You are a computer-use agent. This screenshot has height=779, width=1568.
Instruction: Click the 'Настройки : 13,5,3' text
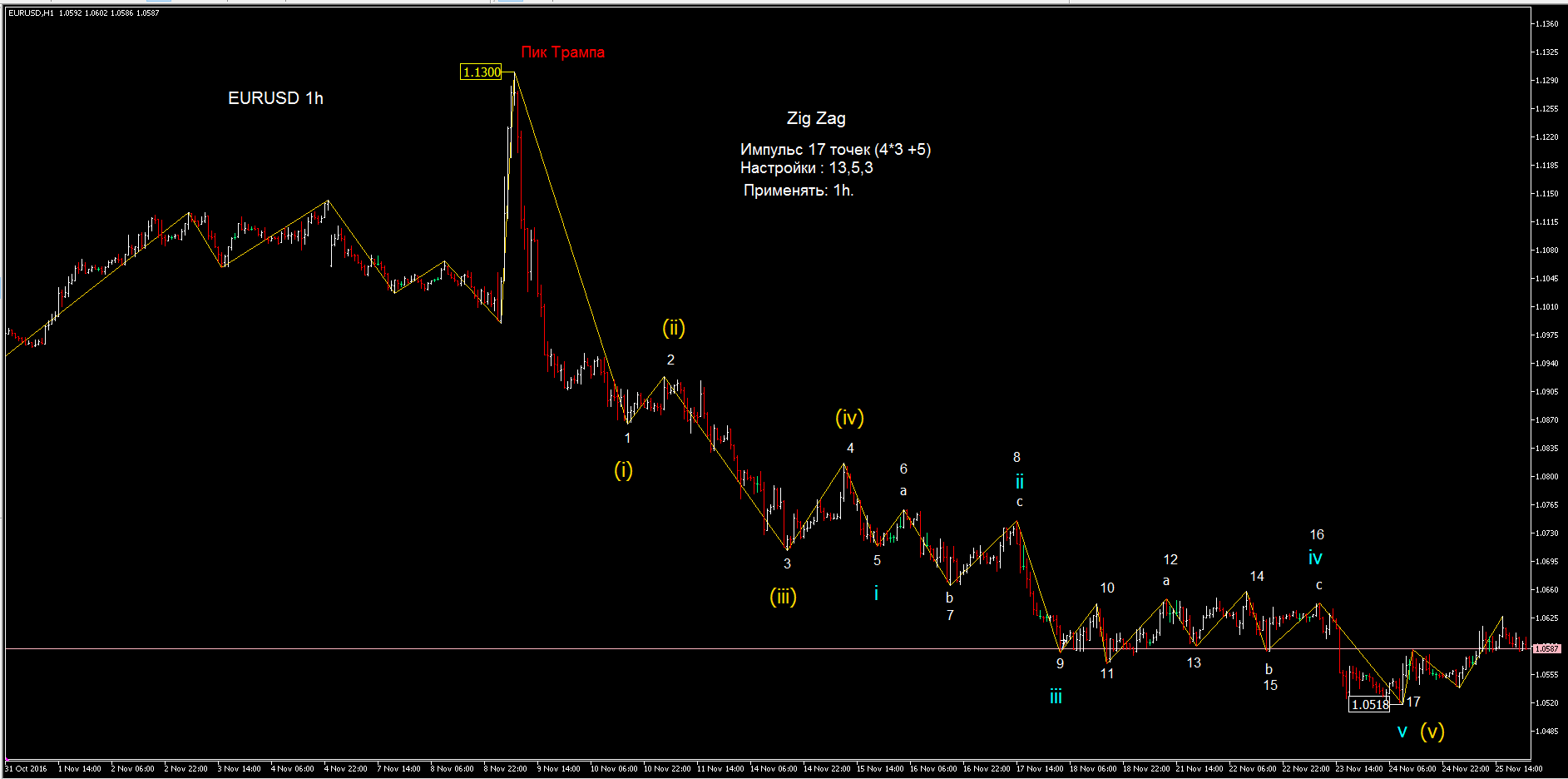point(806,168)
